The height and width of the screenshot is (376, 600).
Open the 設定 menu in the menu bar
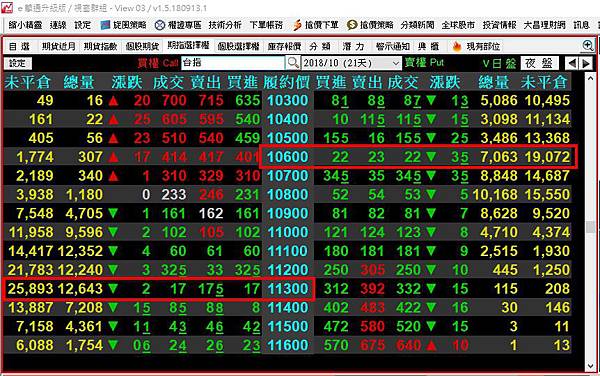pyautogui.click(x=82, y=25)
